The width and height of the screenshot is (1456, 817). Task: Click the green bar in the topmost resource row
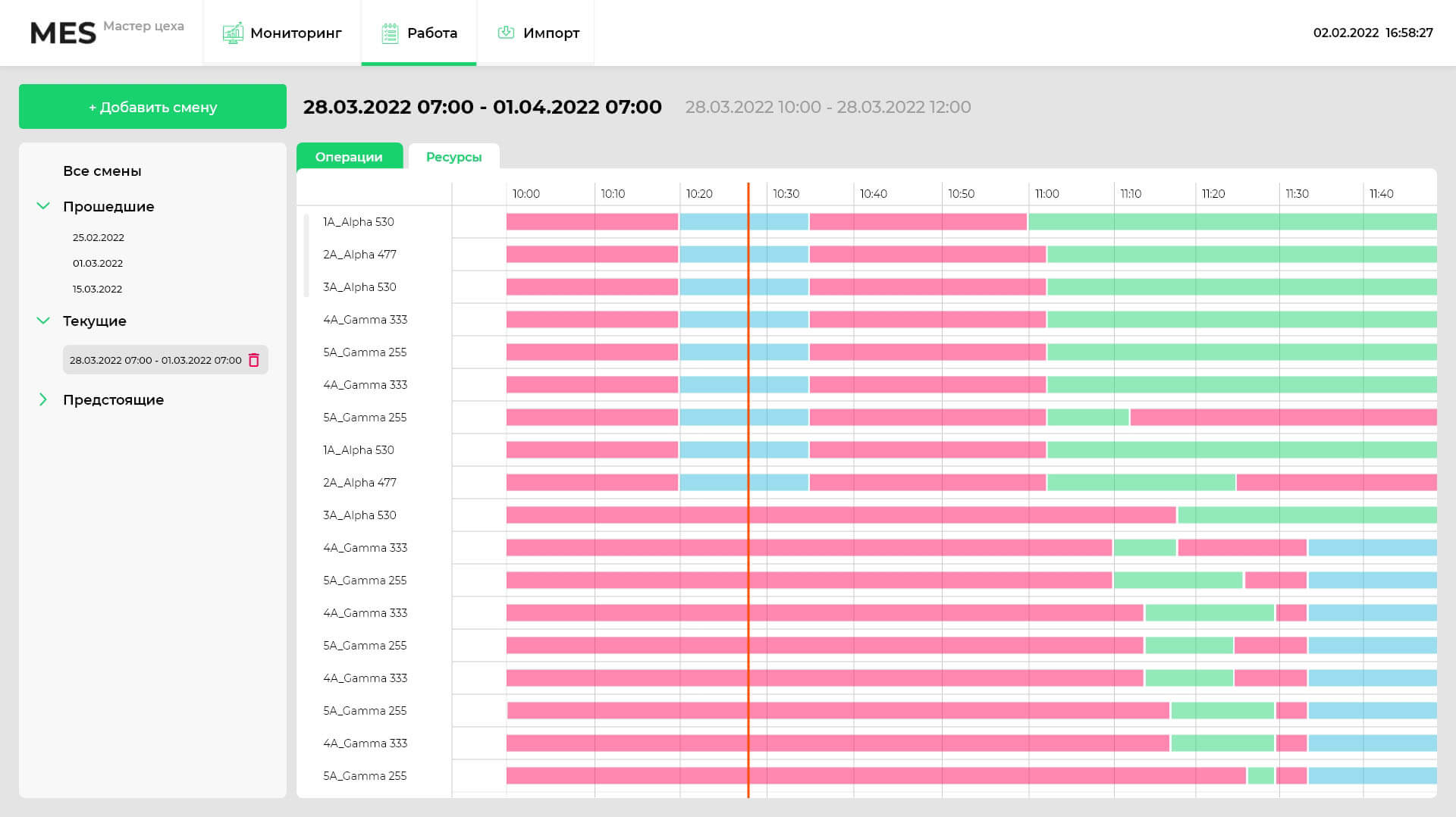pos(1233,222)
